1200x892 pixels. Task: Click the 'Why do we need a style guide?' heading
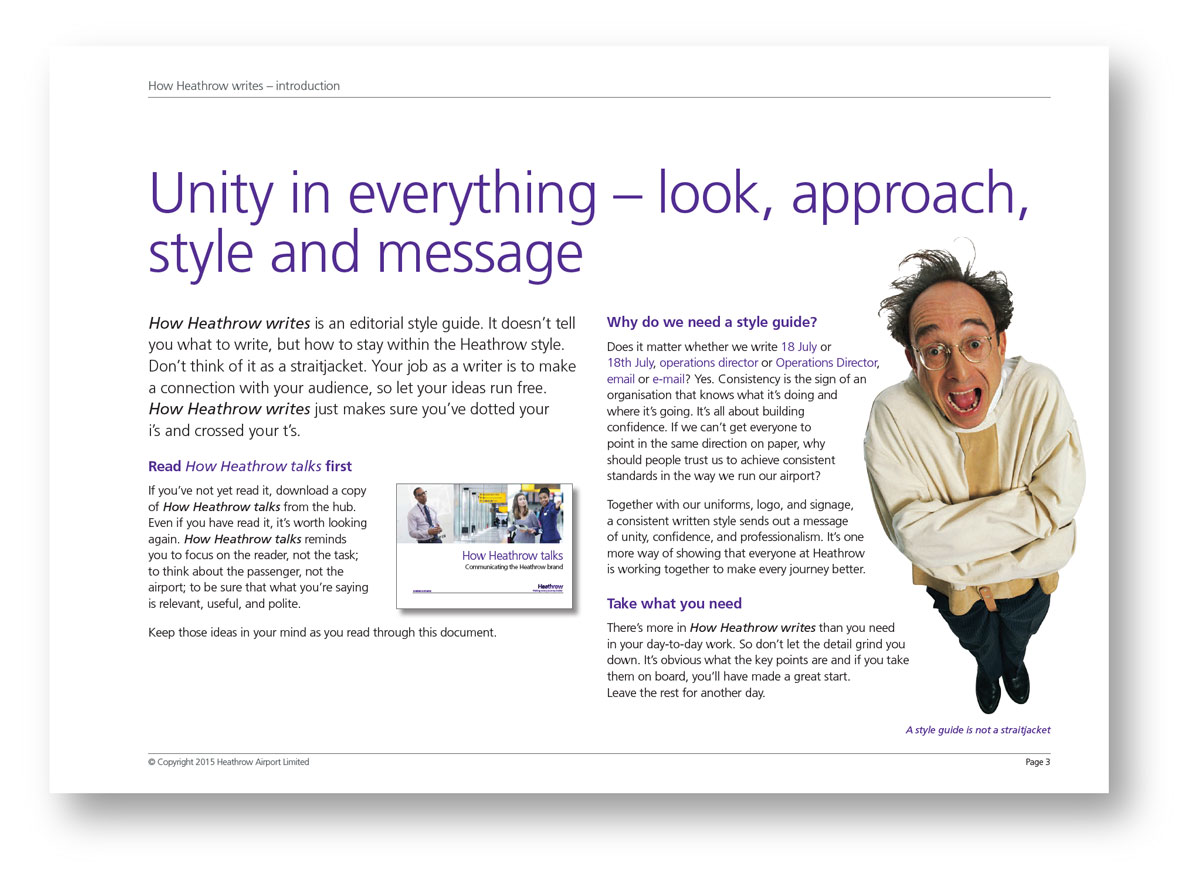click(x=712, y=322)
